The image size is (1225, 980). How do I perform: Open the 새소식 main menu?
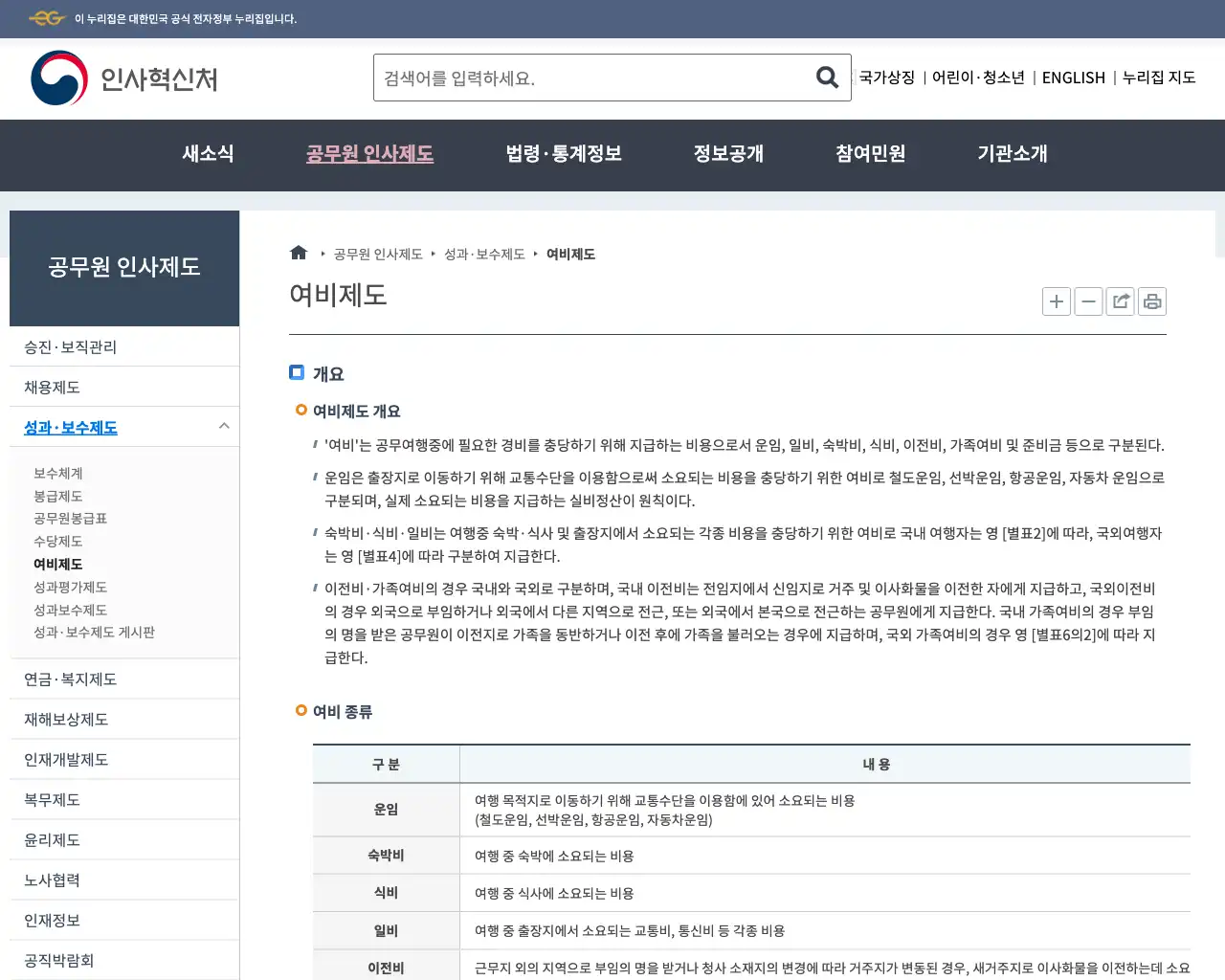click(208, 154)
